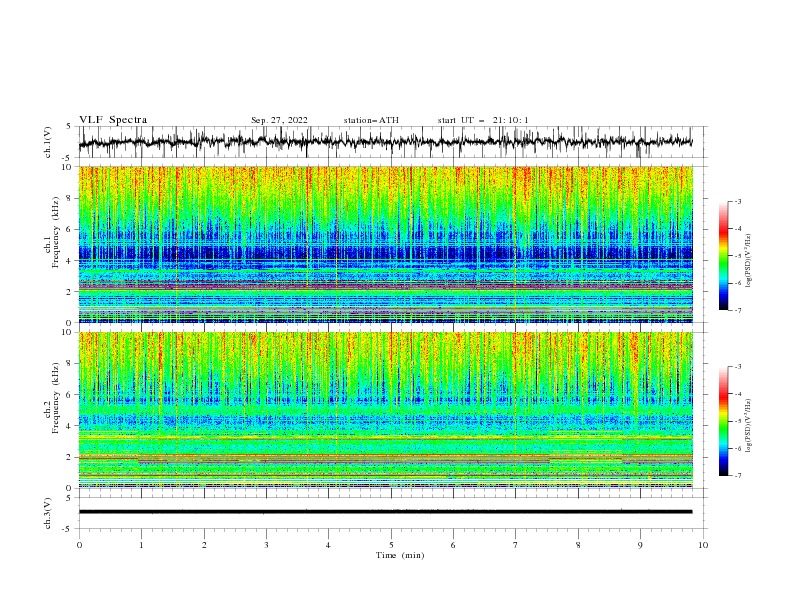The image size is (792, 612).
Task: Click the ch.3 flat black trace
Action: coord(386,512)
